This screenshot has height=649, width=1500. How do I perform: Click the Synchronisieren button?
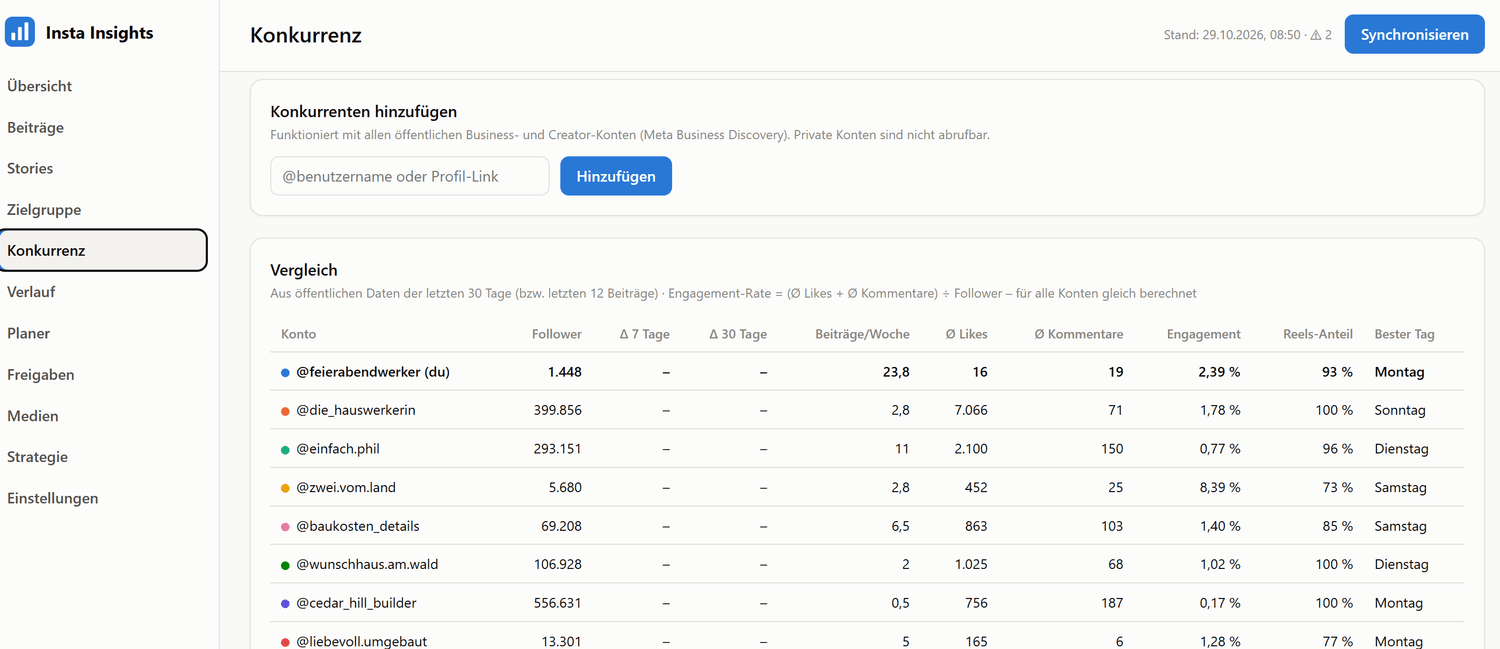[x=1414, y=34]
